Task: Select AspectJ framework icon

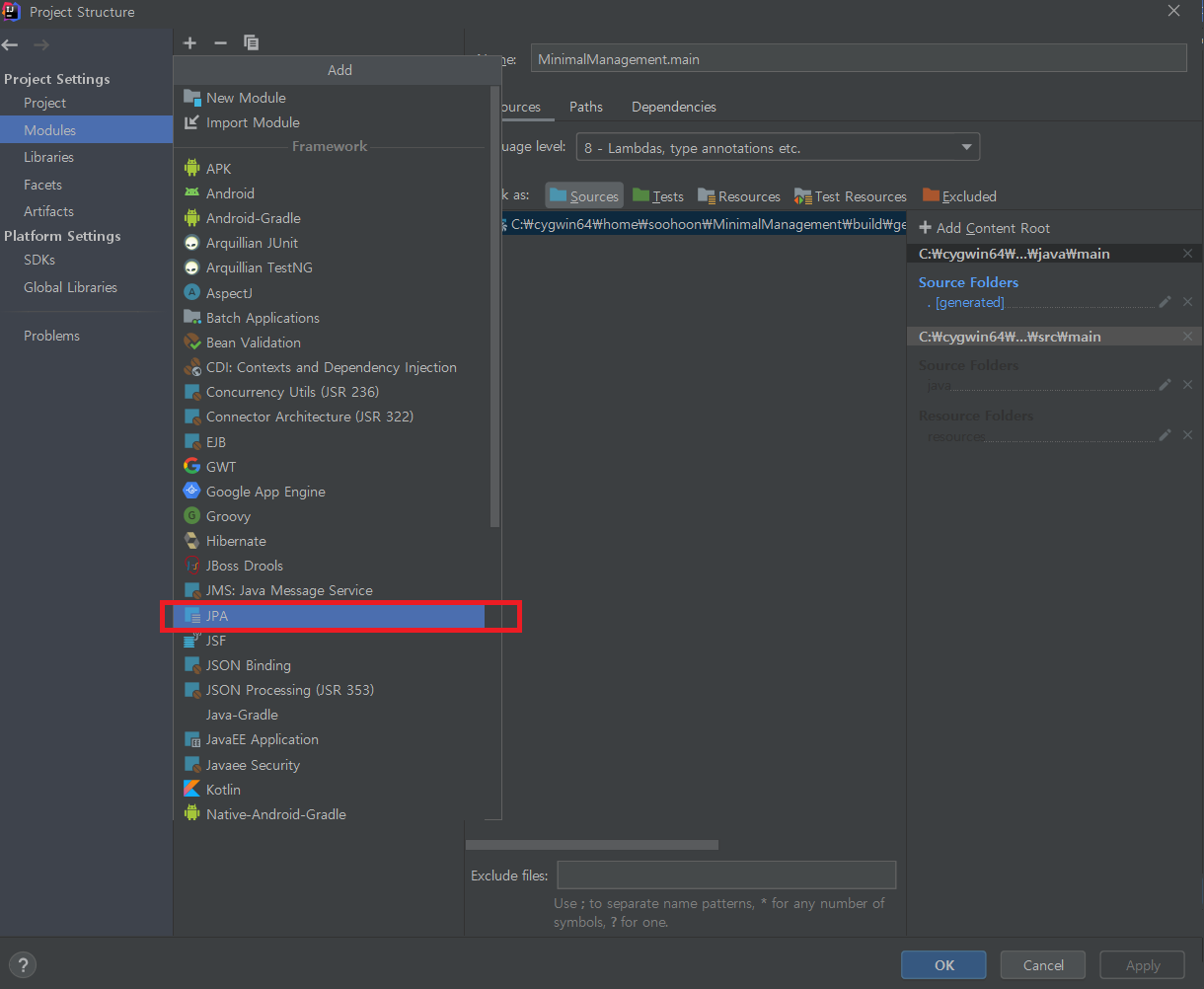Action: [191, 293]
